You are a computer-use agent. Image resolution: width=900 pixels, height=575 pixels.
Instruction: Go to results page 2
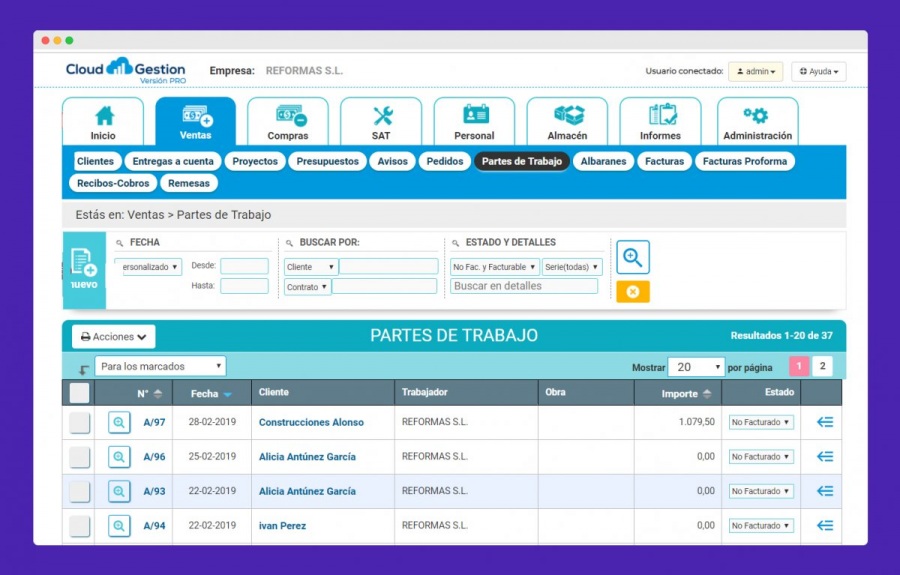tap(823, 366)
